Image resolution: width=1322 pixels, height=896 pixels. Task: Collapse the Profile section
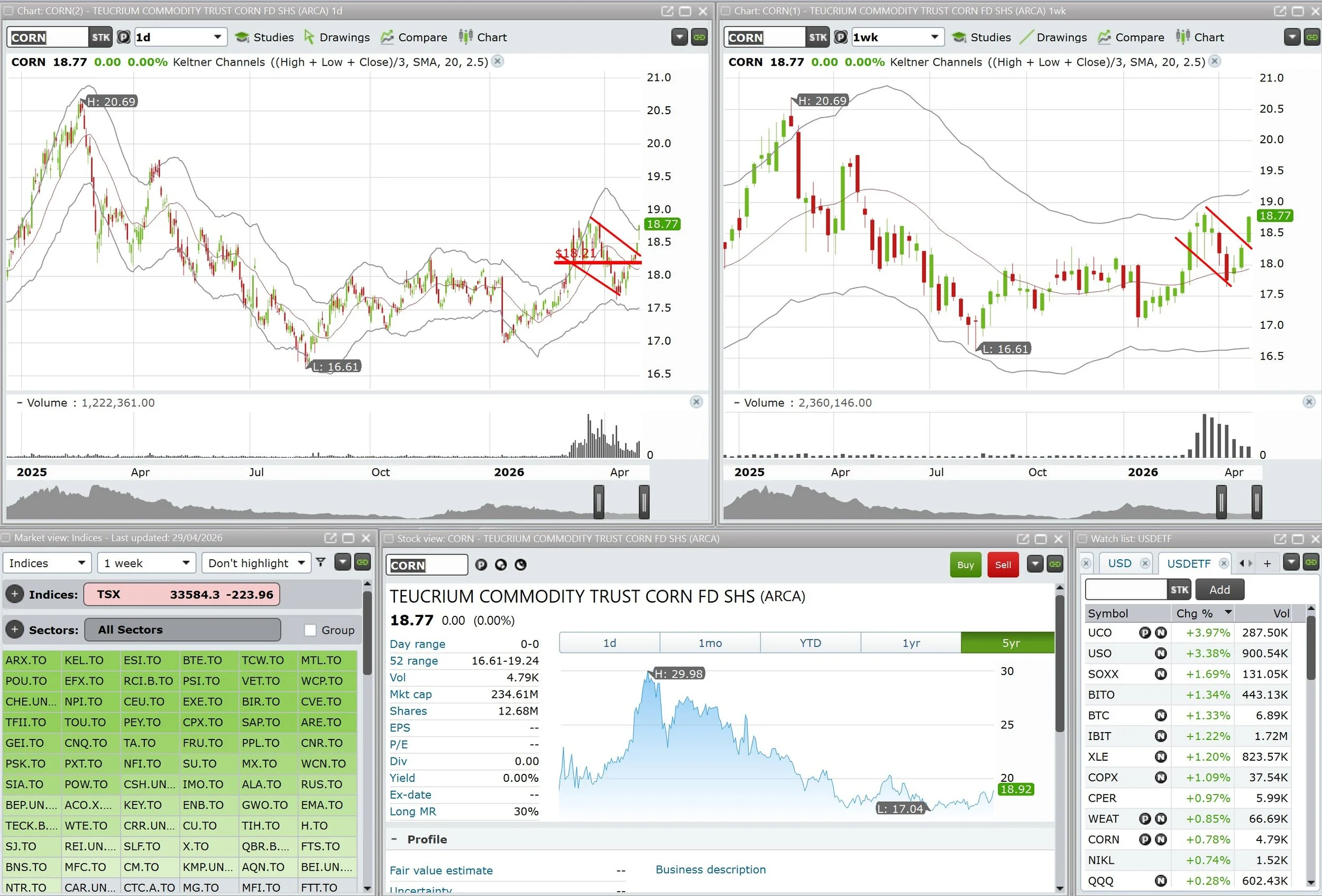pos(393,839)
